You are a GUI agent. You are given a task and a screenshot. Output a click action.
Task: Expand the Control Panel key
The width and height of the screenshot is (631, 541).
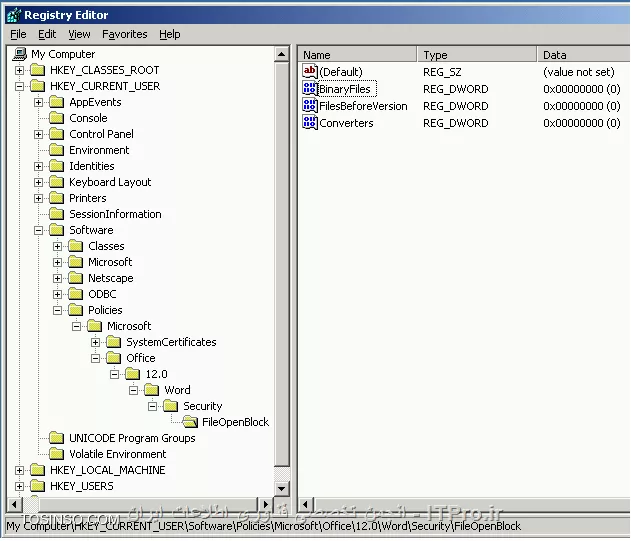tap(38, 134)
